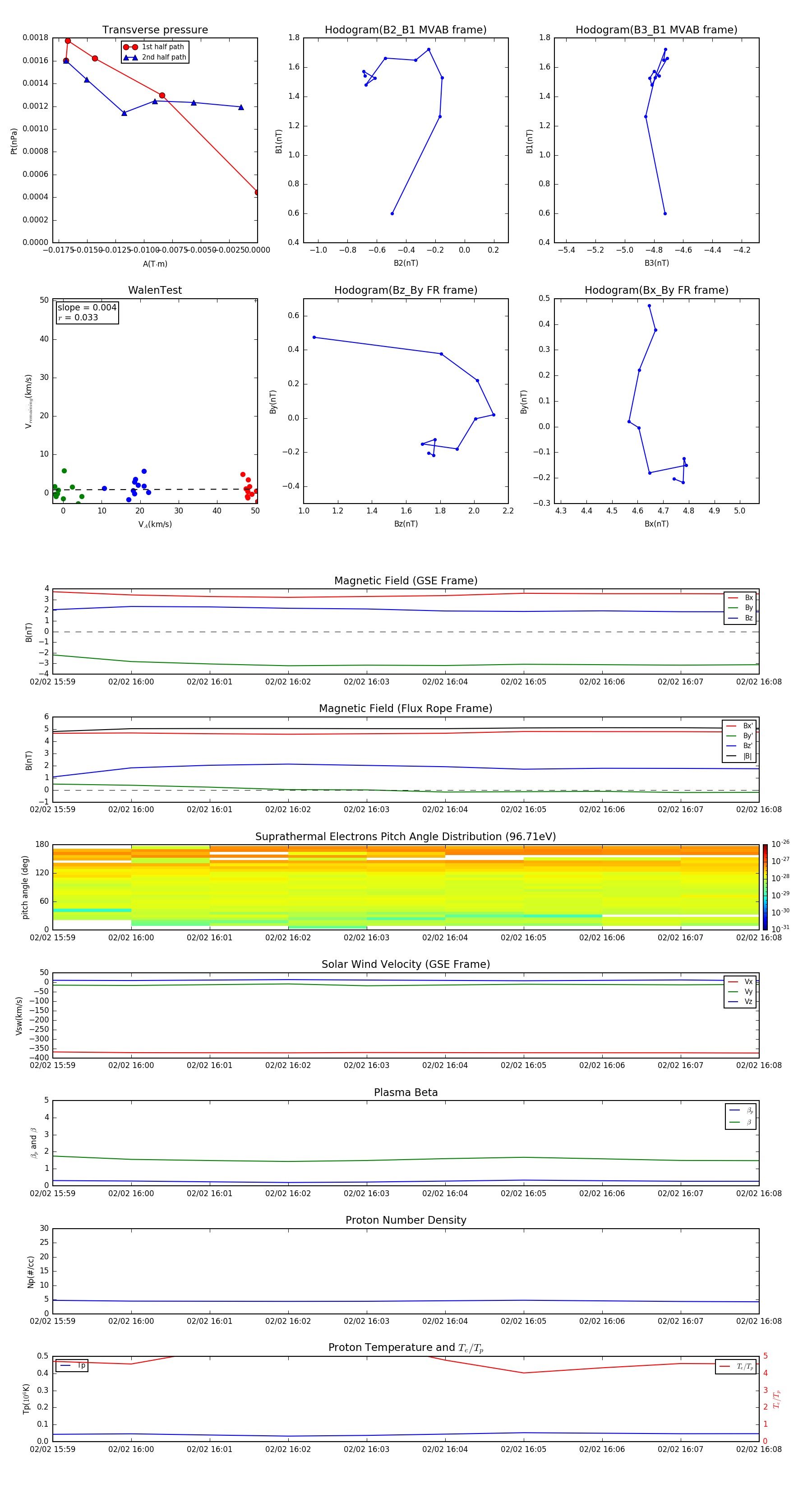
Task: Click the '|B|' legend entry in flux rope plot
Action: click(x=739, y=756)
